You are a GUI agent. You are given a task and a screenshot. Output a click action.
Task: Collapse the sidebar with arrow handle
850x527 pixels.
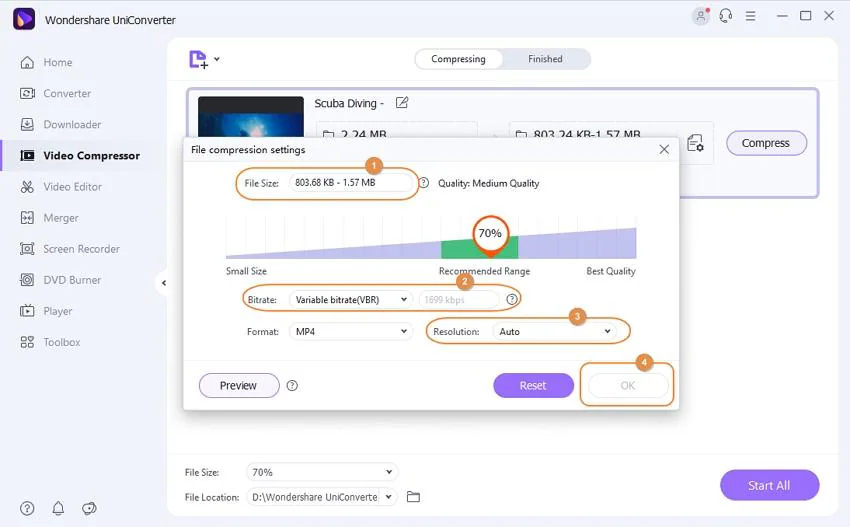click(163, 282)
